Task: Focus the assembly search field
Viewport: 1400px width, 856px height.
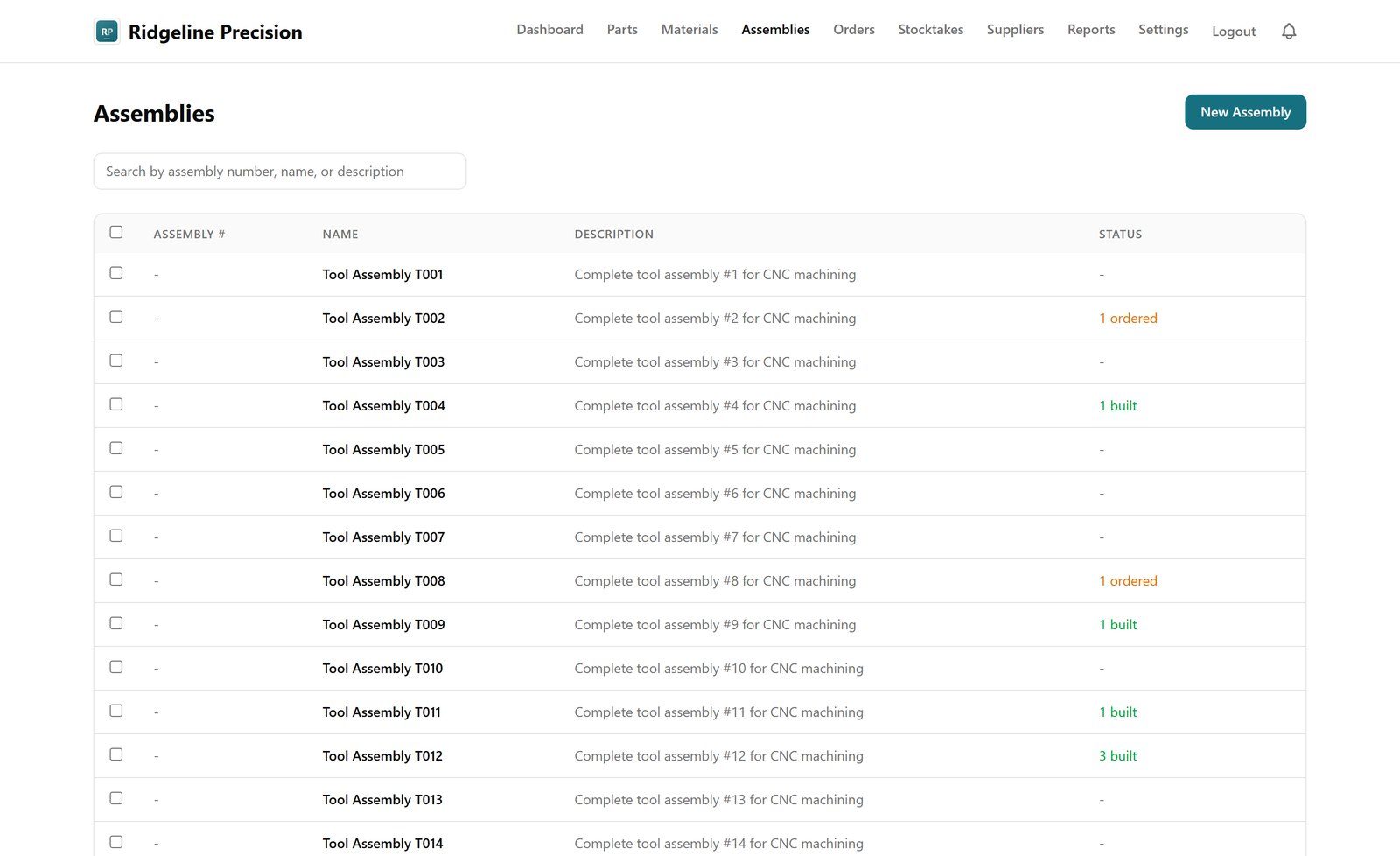Action: (x=280, y=172)
